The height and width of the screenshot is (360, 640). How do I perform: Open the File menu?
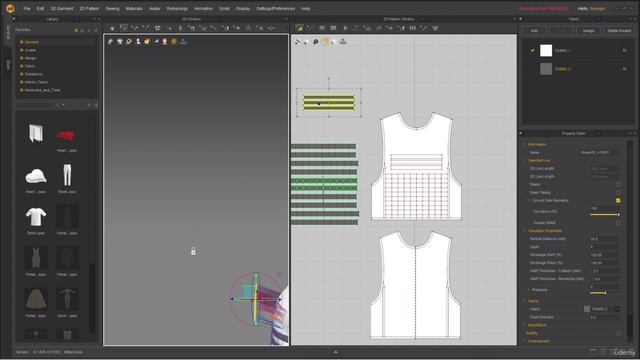point(27,9)
